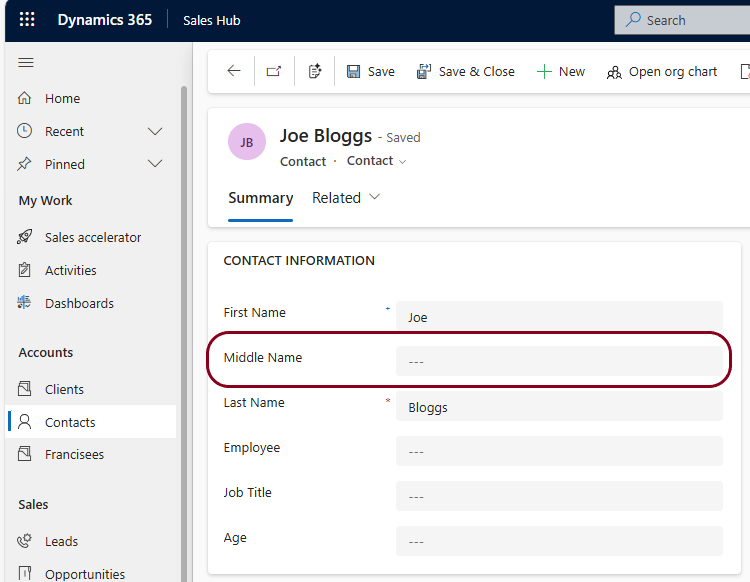Click the form assistant icon in toolbar
The height and width of the screenshot is (582, 750).
click(x=315, y=71)
